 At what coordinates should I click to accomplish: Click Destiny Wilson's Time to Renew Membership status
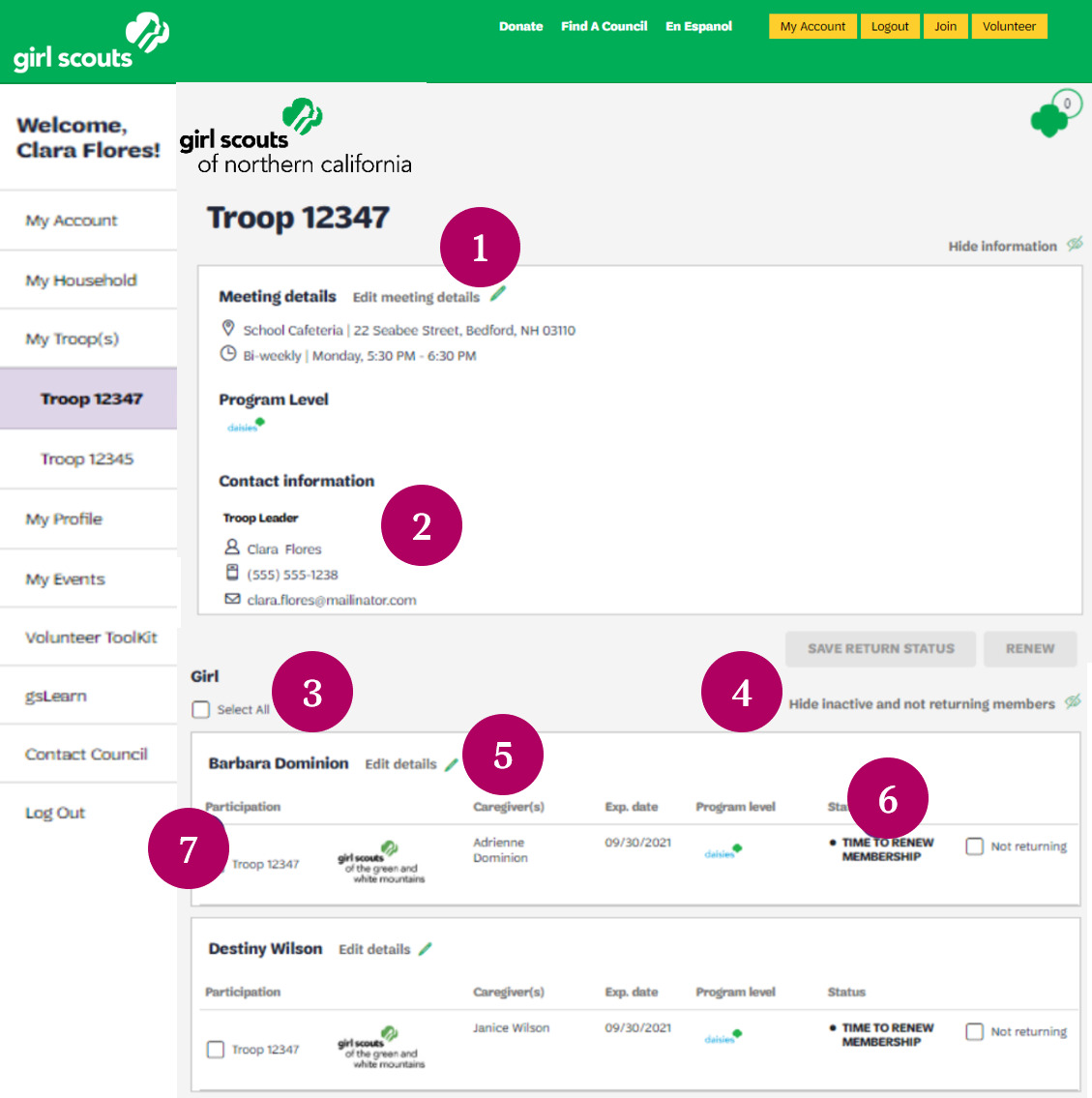tap(888, 1035)
